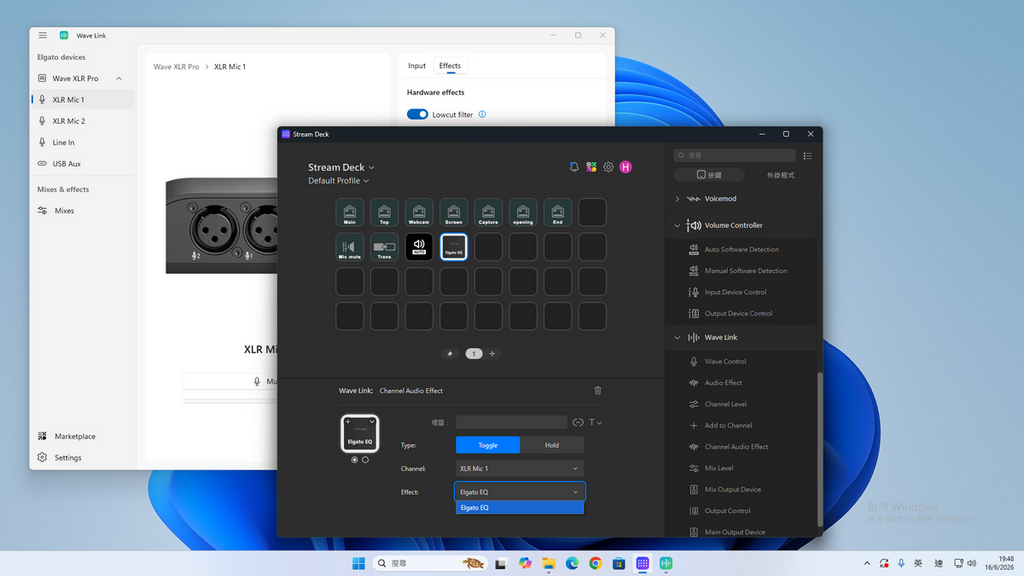This screenshot has height=576, width=1024.
Task: Open the title text style T dropdown
Action: coord(595,423)
